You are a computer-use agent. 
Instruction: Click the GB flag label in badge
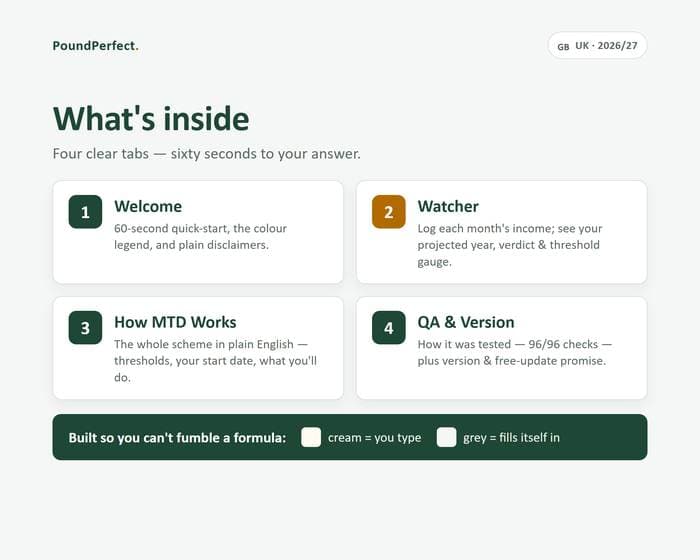[x=563, y=47]
